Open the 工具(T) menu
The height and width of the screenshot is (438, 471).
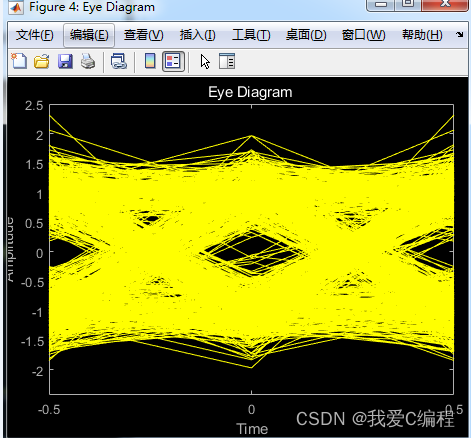click(251, 35)
